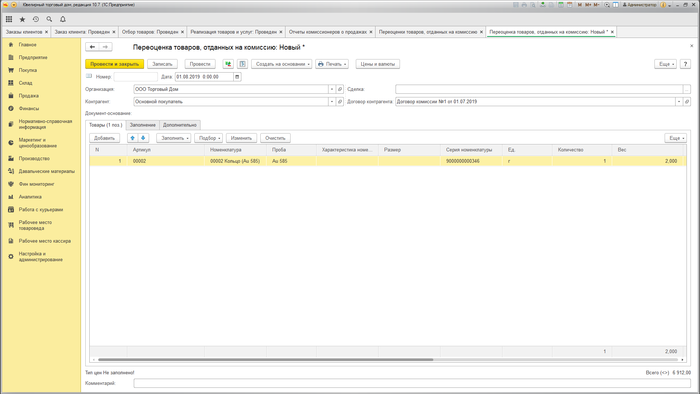Viewport: 700px width, 394px height.
Task: Click the search magnifier icon
Action: (49, 19)
